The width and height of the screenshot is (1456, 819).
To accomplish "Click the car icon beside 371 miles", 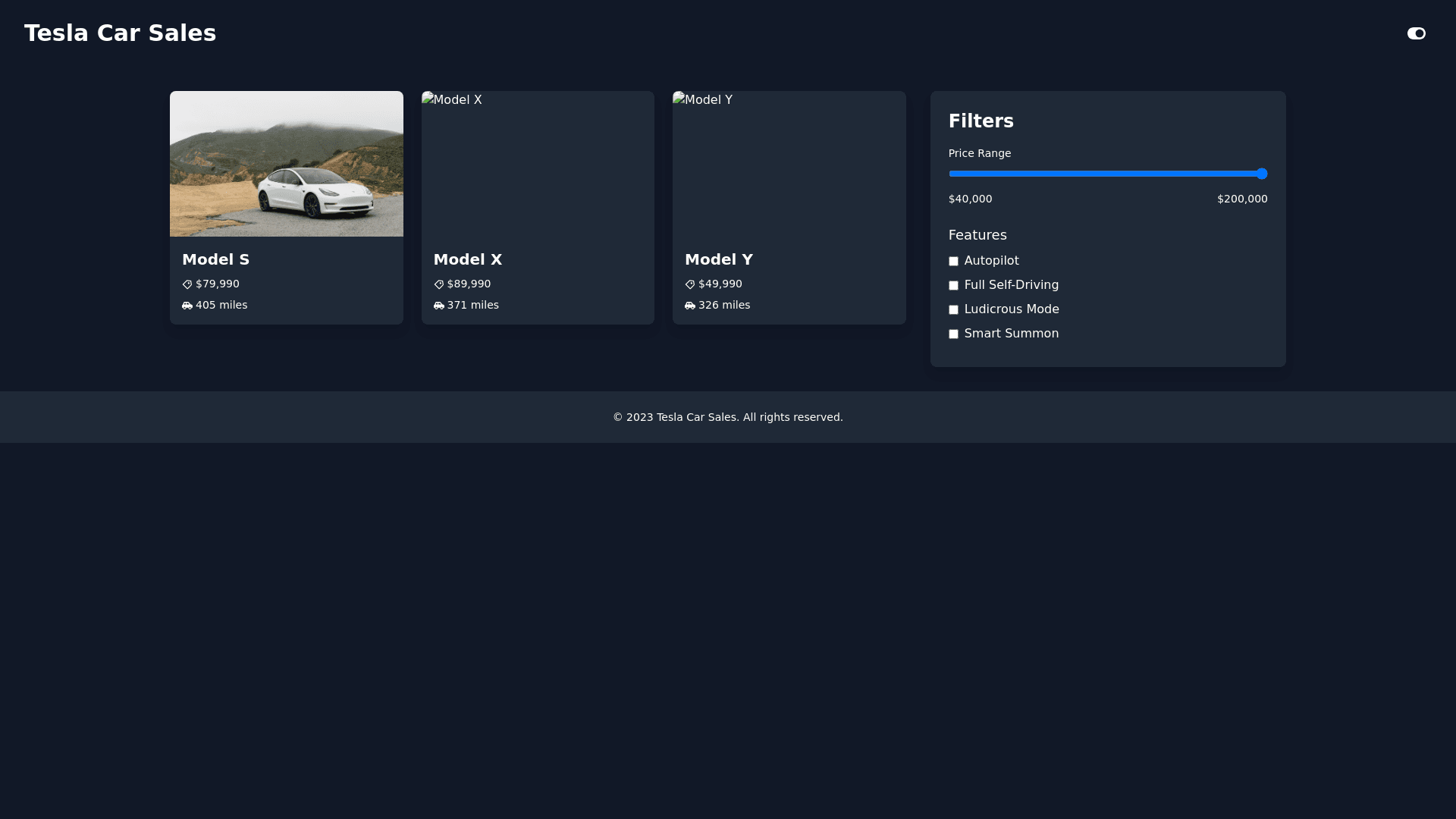I will pyautogui.click(x=438, y=306).
